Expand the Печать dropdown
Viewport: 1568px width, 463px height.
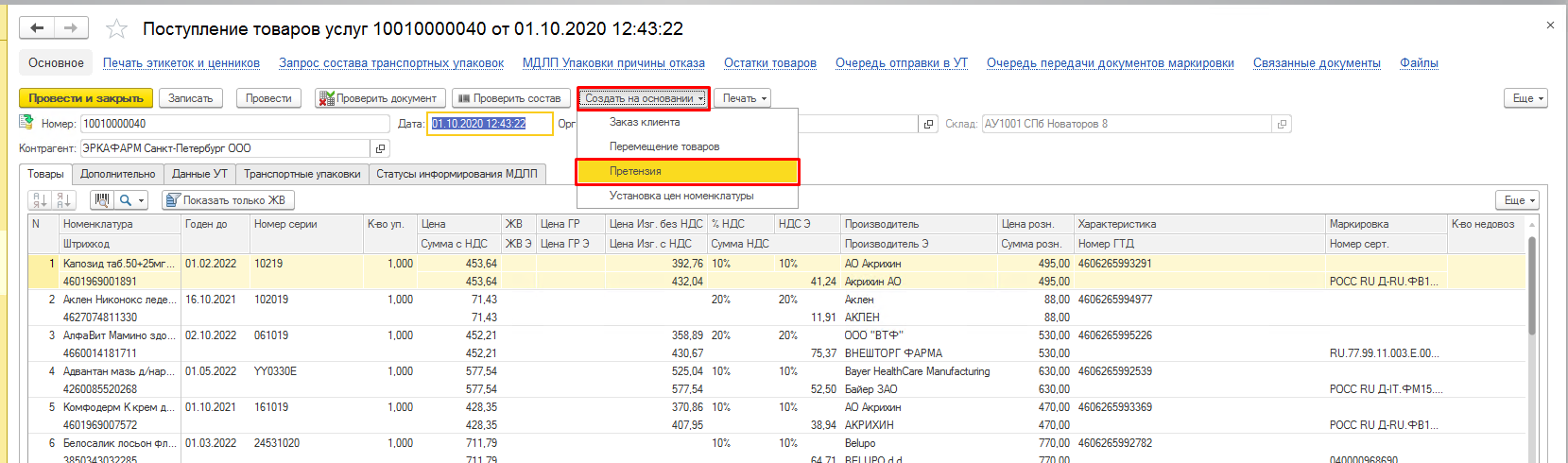[745, 98]
